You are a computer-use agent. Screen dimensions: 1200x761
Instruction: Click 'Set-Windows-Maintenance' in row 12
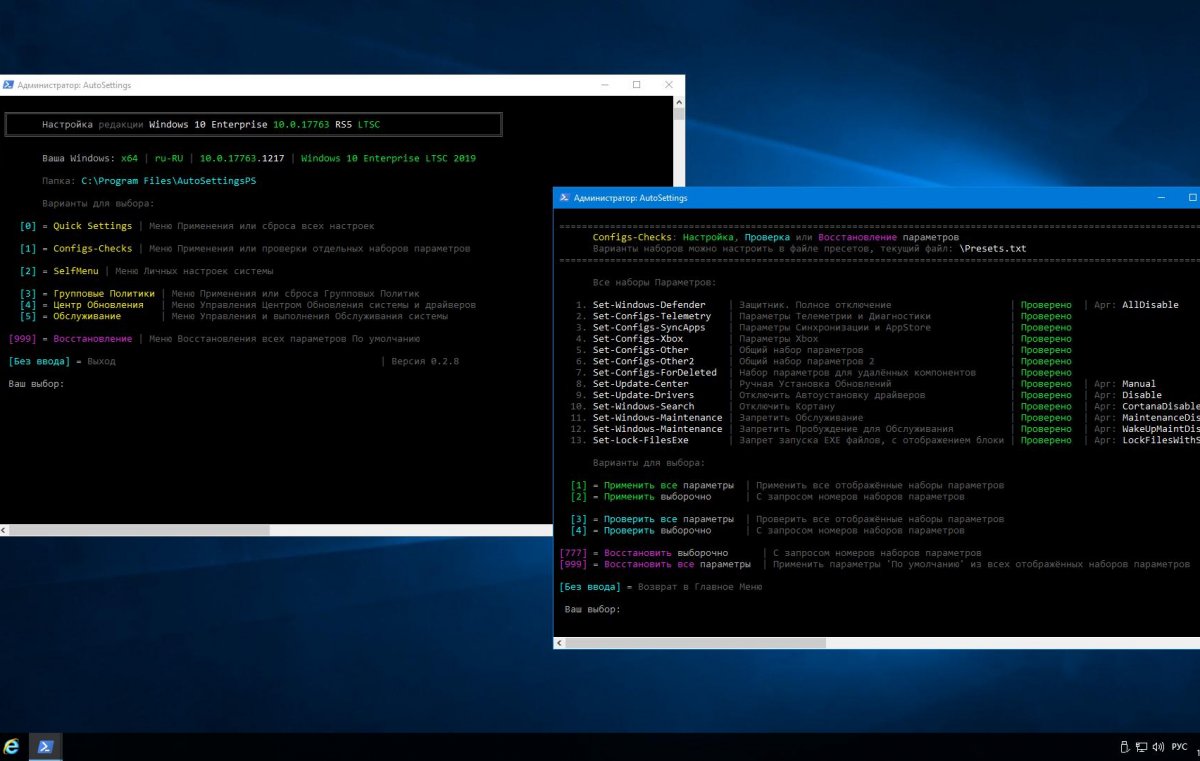click(x=657, y=429)
